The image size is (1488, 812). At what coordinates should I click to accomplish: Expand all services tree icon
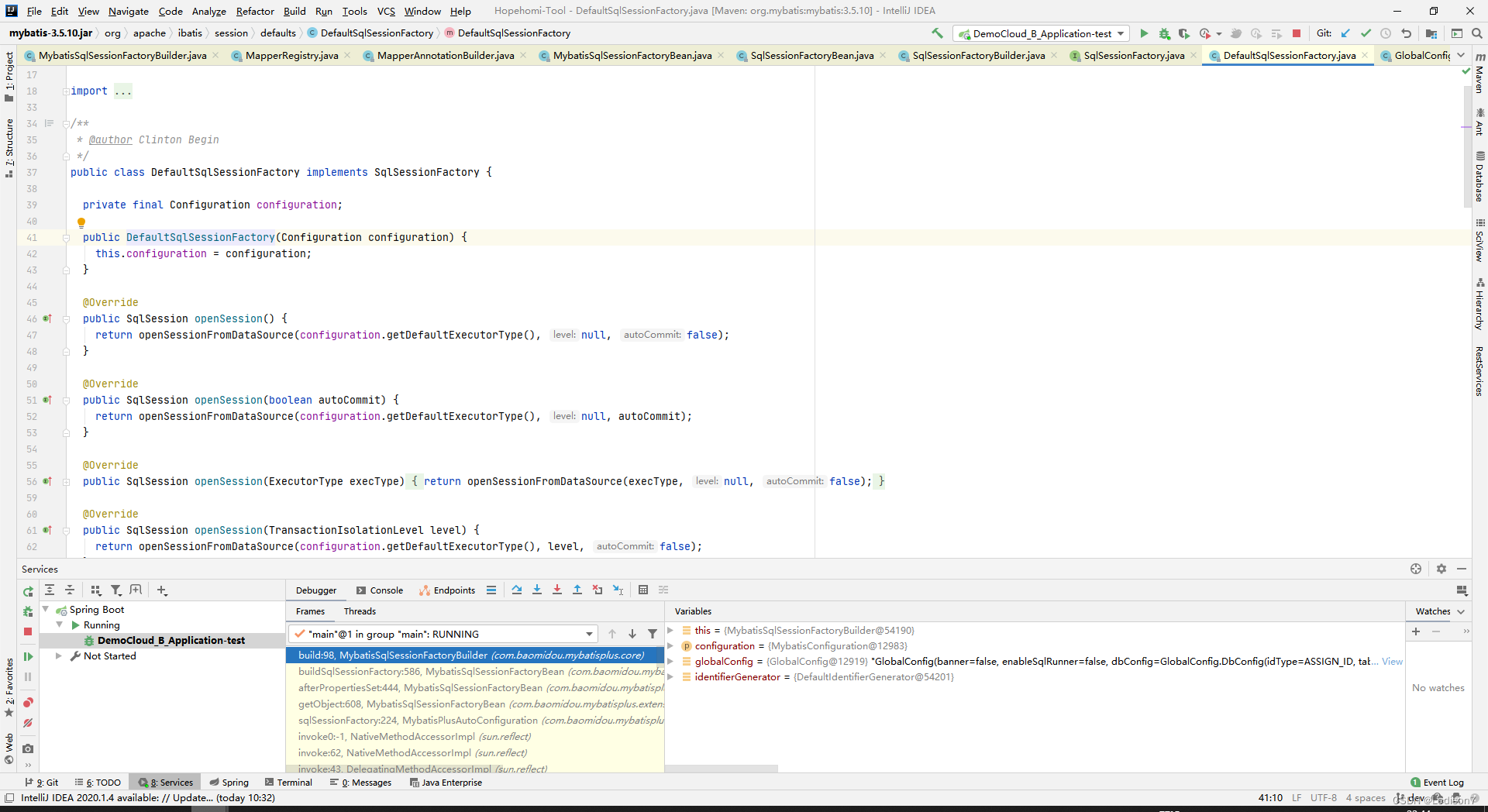click(50, 590)
